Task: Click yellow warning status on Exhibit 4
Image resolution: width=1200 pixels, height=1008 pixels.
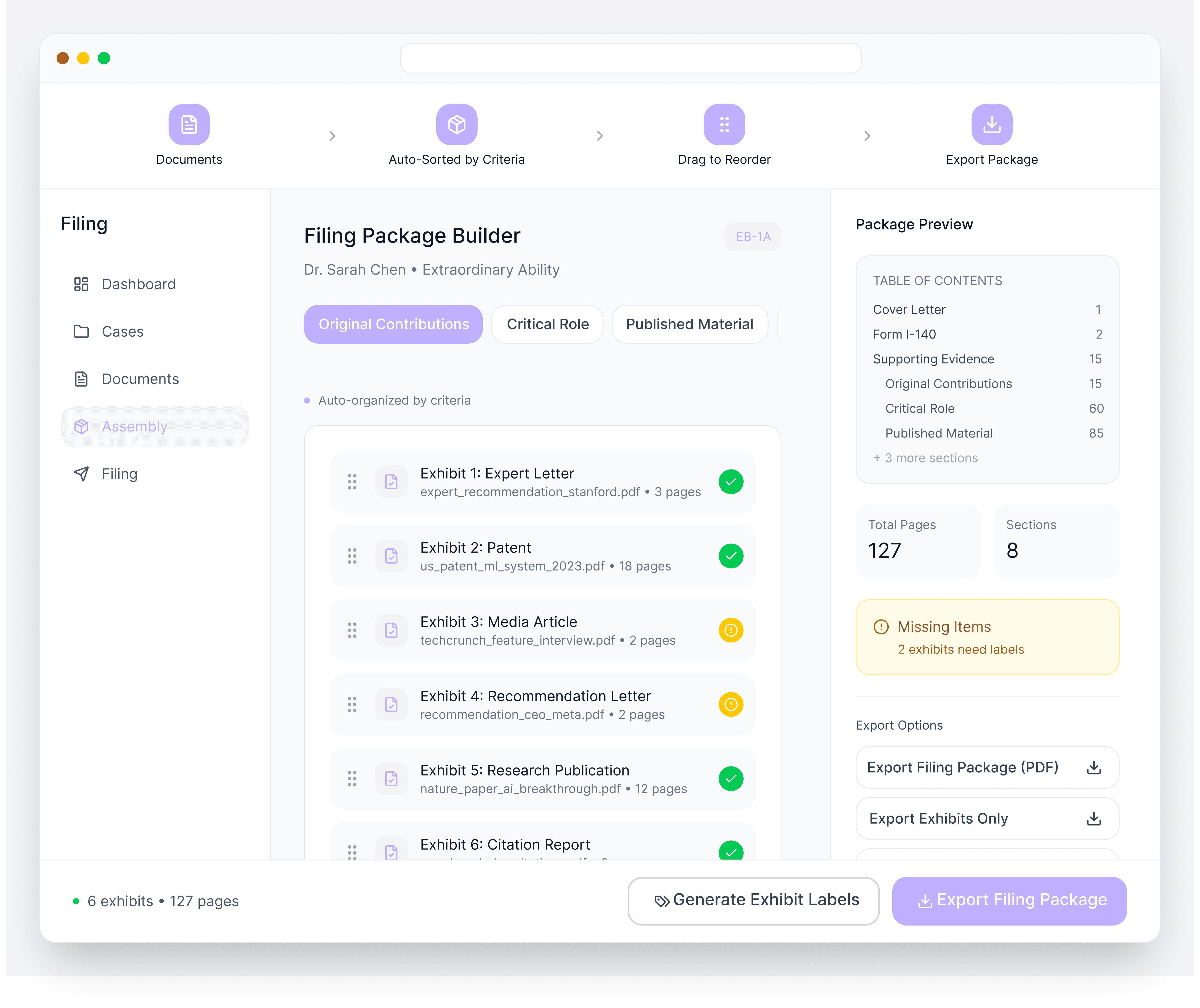Action: (731, 705)
